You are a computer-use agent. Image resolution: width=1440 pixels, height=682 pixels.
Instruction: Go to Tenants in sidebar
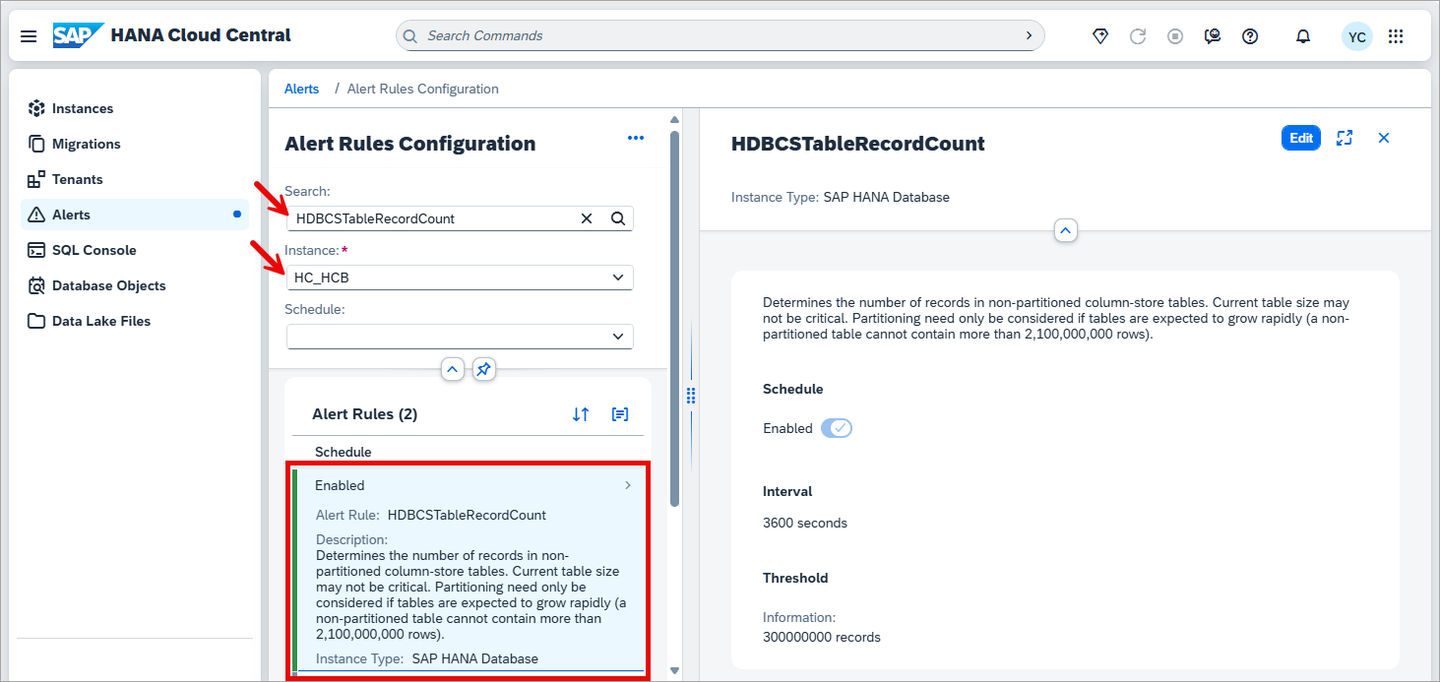pos(135,179)
